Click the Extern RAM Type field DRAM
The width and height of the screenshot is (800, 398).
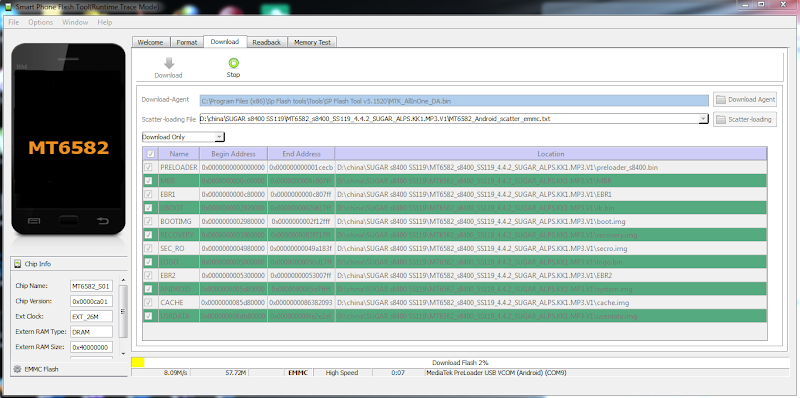pyautogui.click(x=91, y=332)
